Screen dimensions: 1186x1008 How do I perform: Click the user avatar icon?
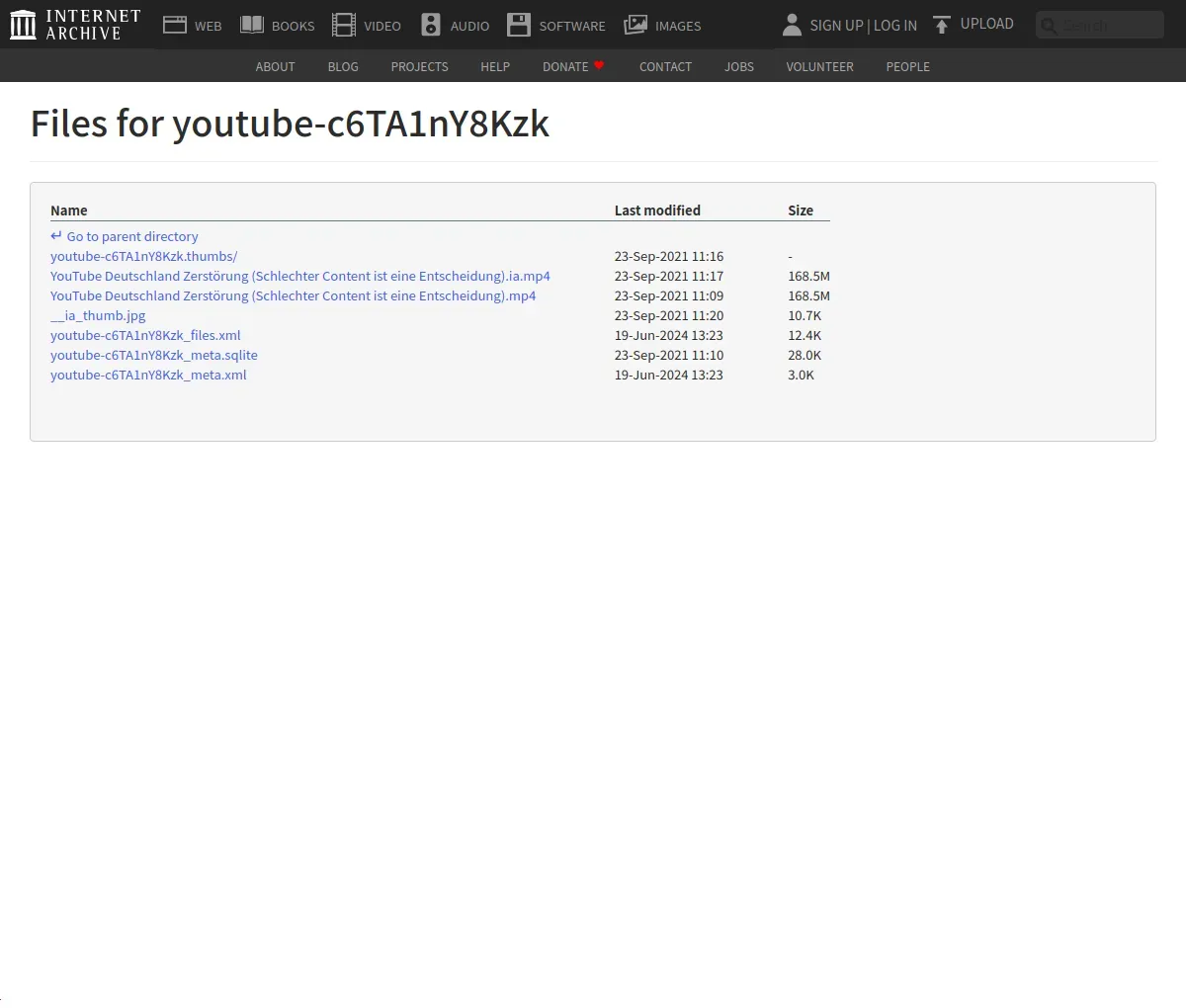(792, 25)
